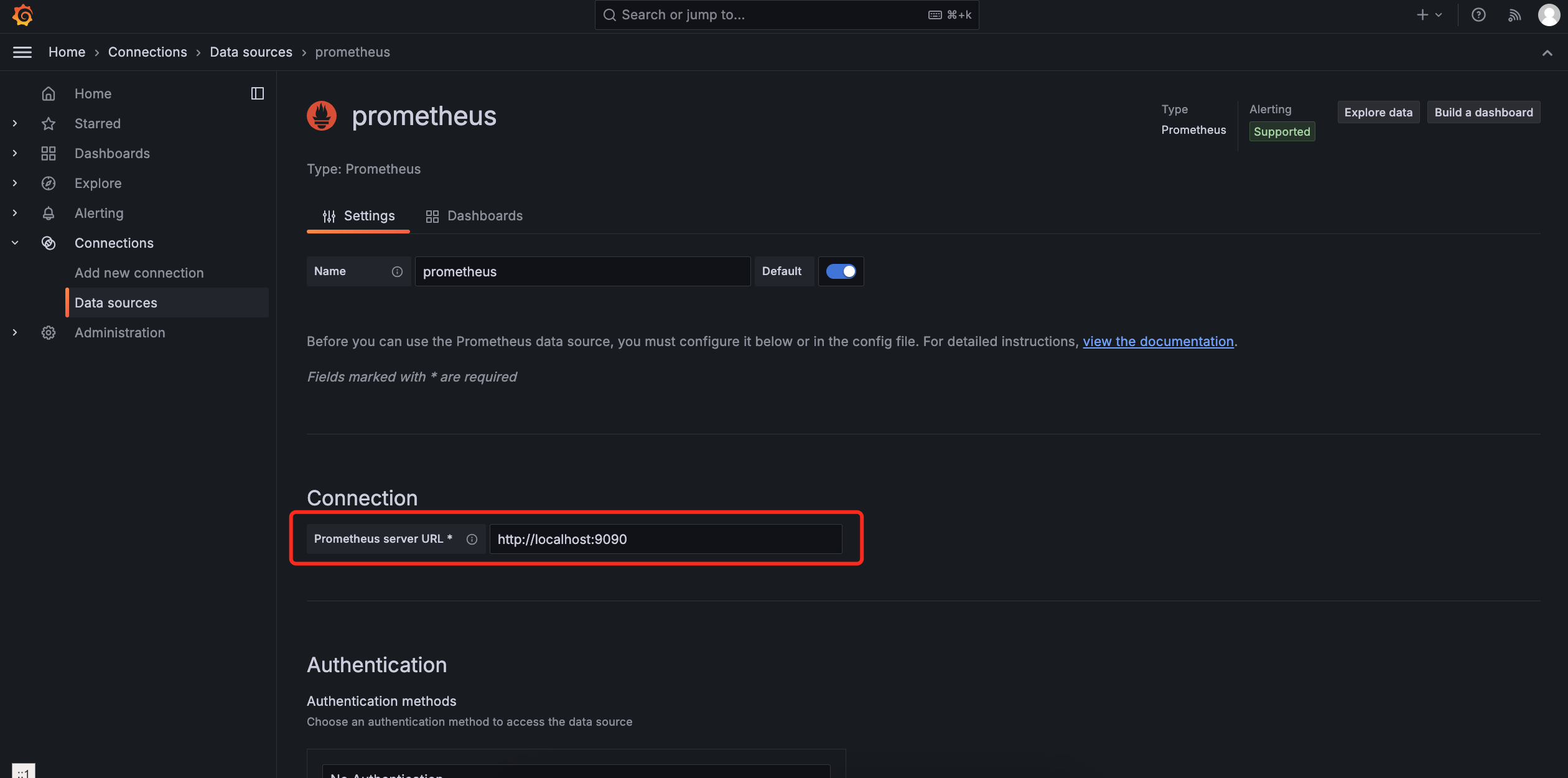Click the Explore data button
The image size is (1568, 778).
(x=1379, y=113)
